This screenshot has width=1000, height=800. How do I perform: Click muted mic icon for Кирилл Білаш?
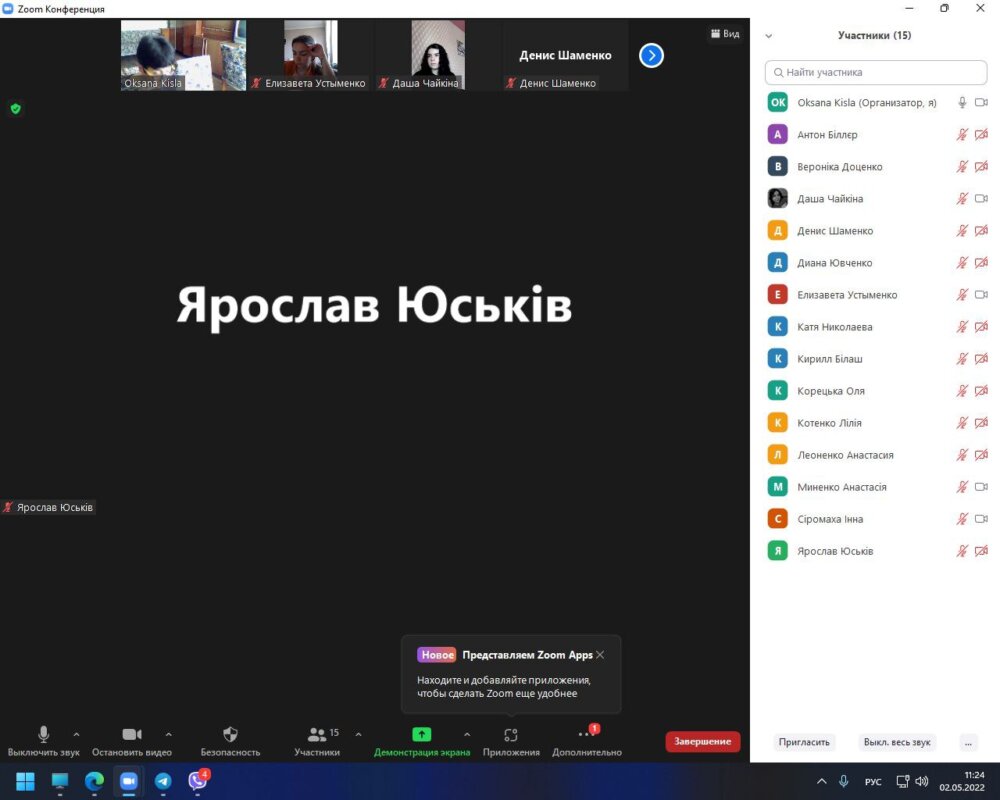pyautogui.click(x=962, y=359)
